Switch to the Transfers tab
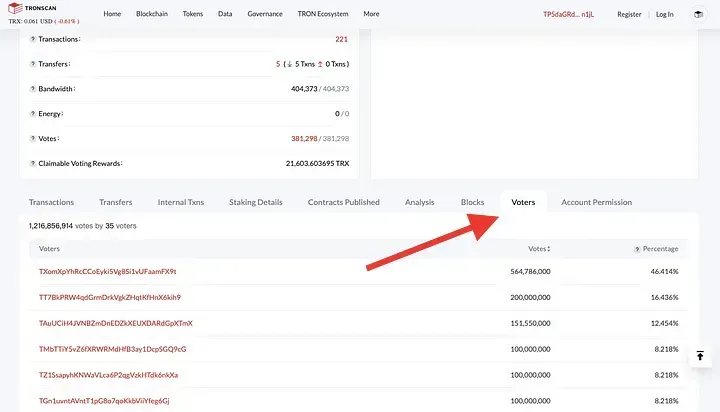 pyautogui.click(x=116, y=202)
